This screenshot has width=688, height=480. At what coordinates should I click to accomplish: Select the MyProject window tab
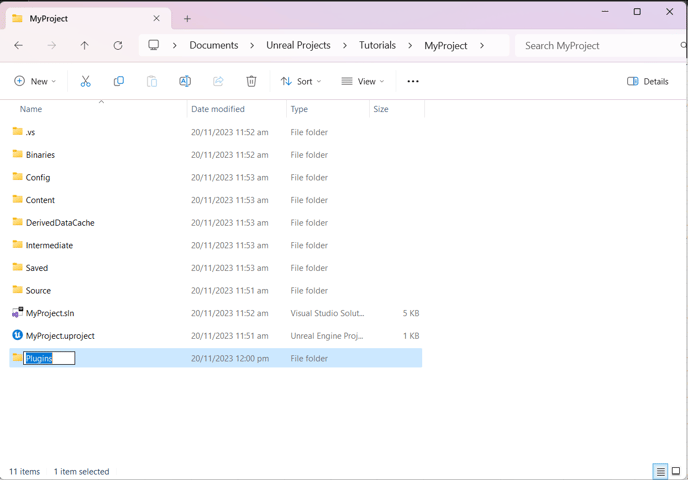(x=87, y=18)
